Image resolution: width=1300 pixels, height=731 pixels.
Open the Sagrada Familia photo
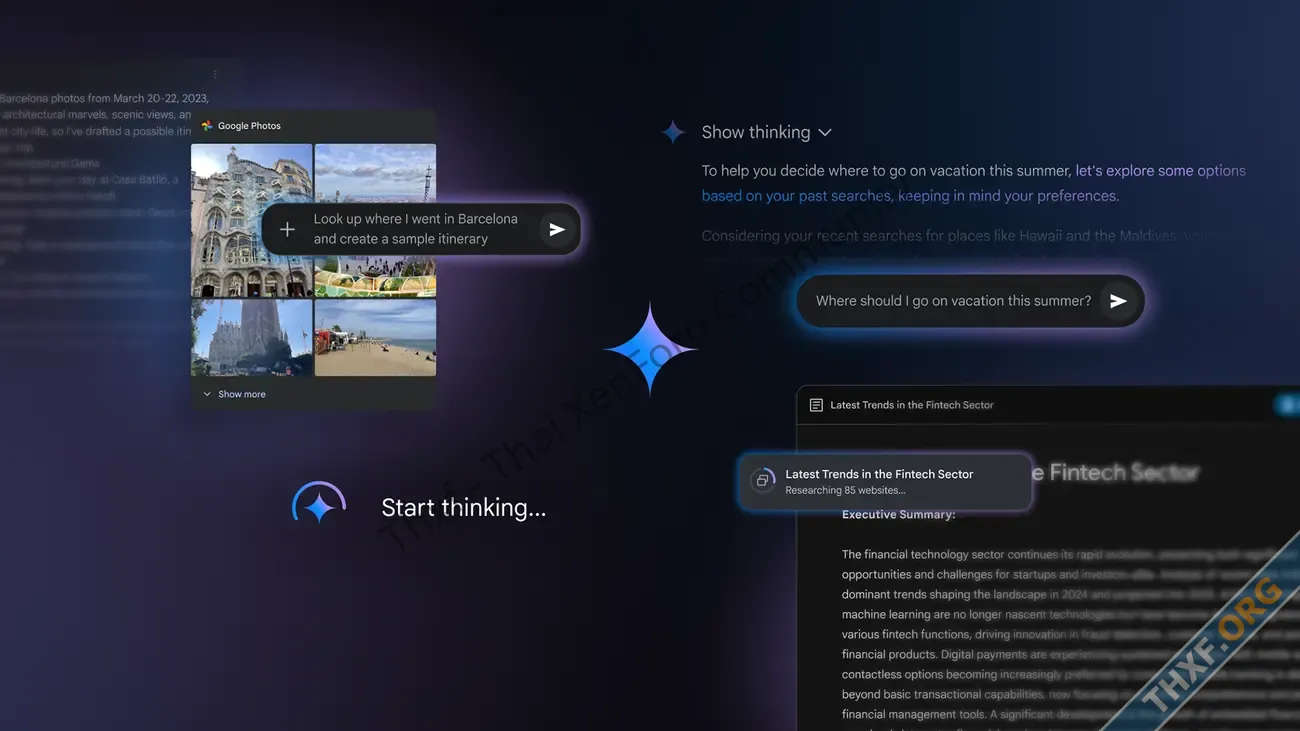(251, 338)
